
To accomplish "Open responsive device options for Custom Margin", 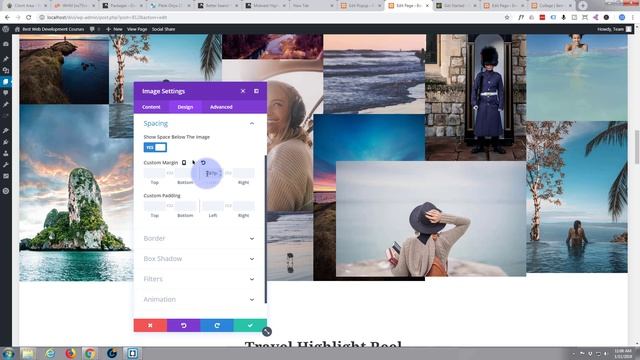I will click(x=184, y=162).
